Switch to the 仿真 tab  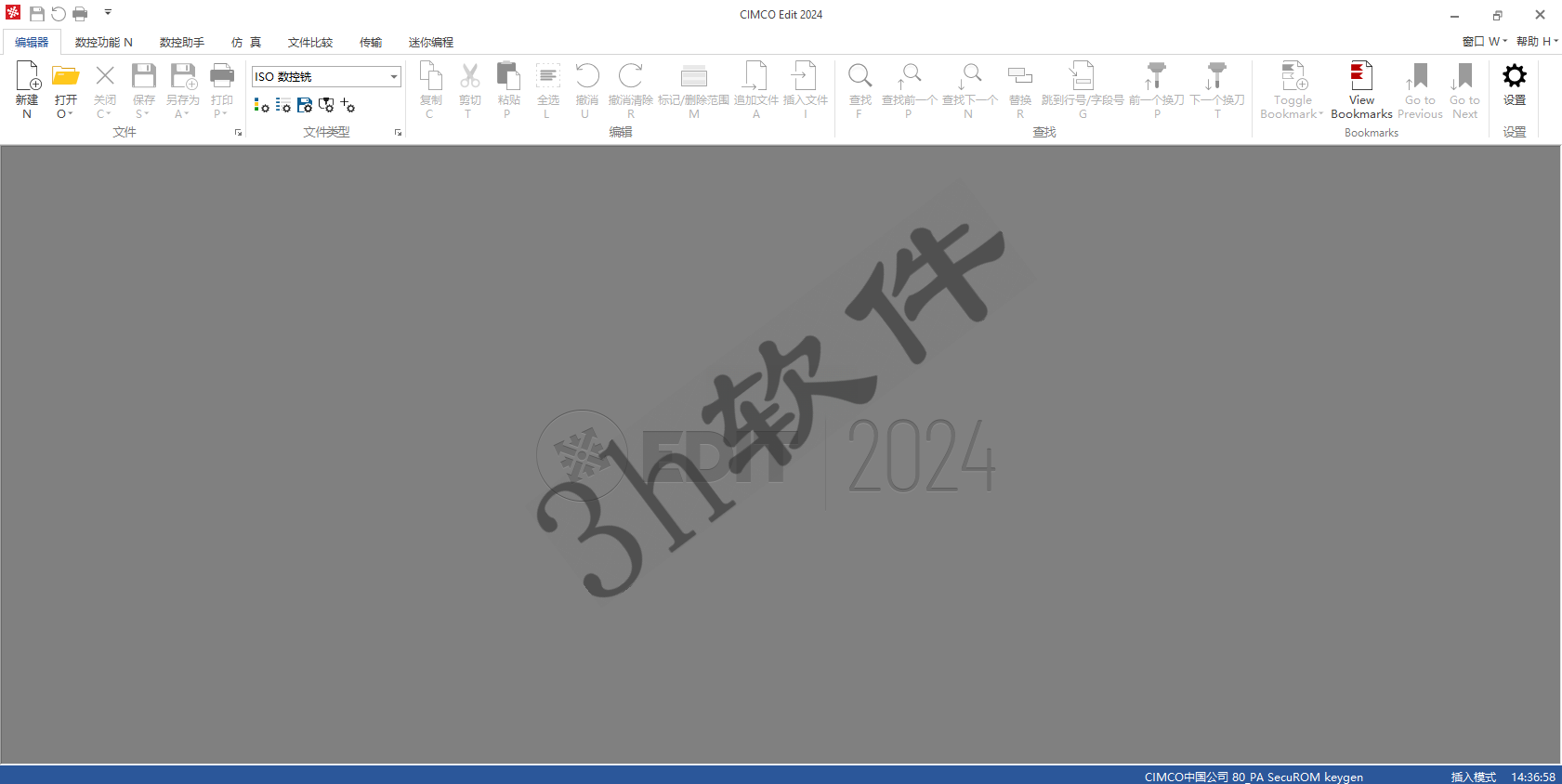[x=246, y=43]
